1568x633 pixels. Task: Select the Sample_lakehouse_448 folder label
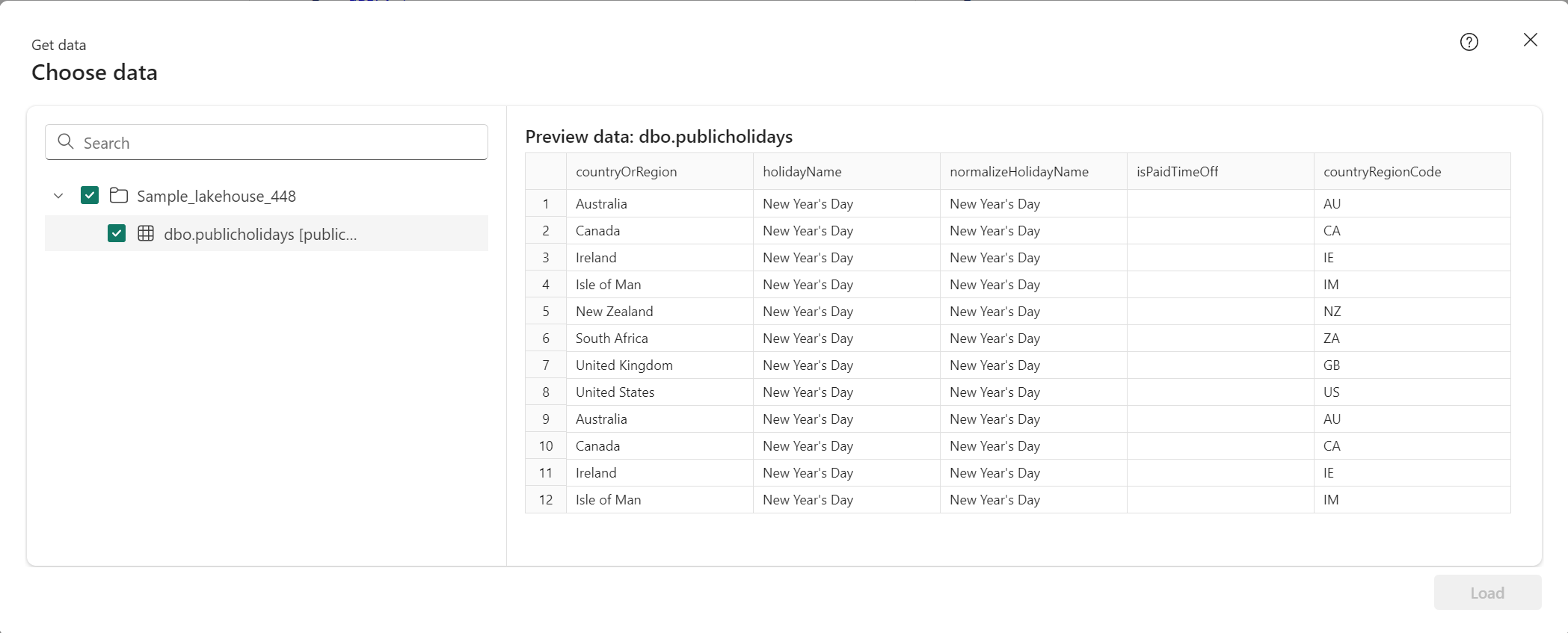pos(216,196)
